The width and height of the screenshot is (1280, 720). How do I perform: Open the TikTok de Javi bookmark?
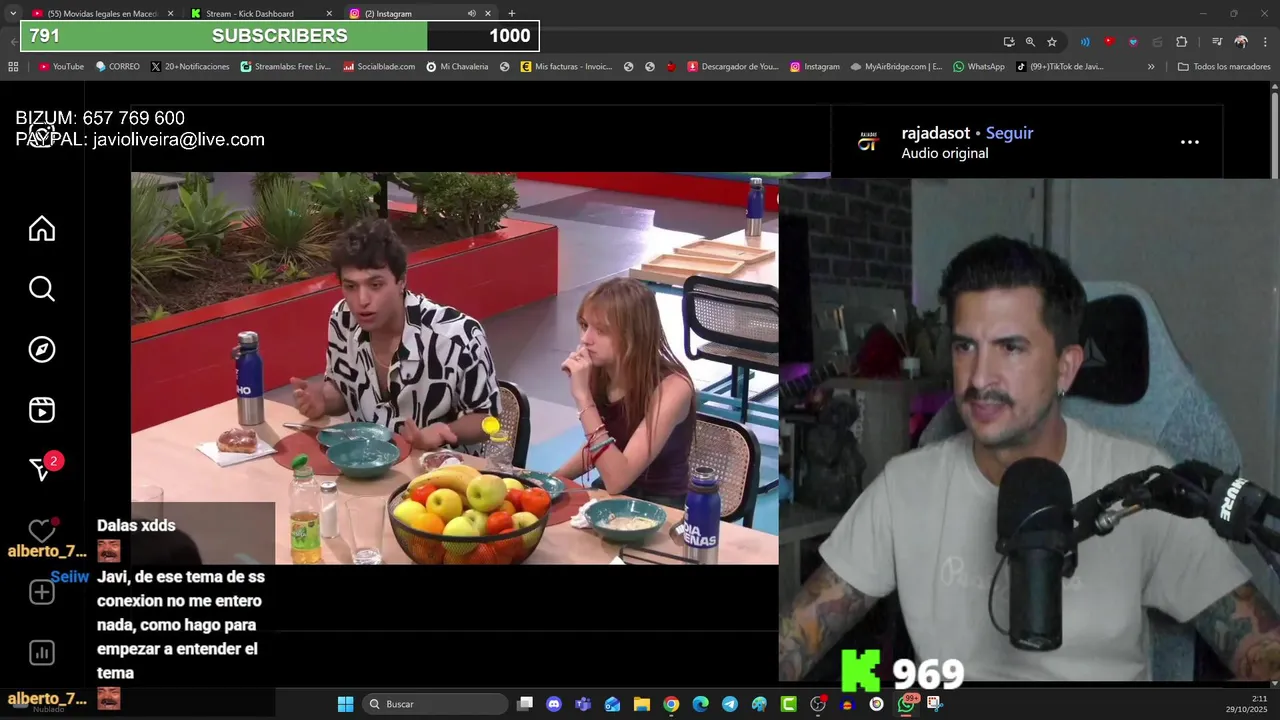click(1060, 67)
